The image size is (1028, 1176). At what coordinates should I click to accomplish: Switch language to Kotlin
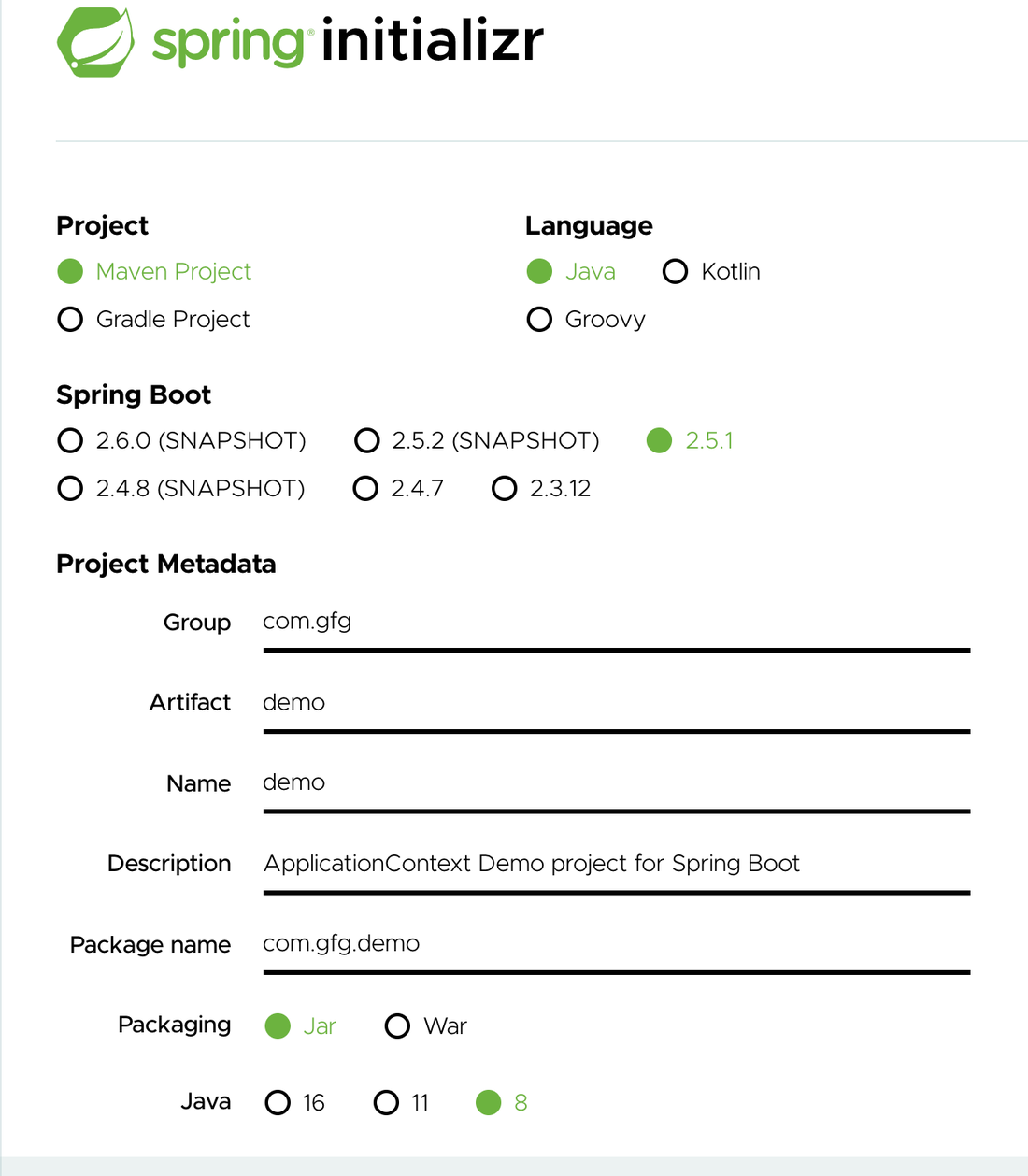[675, 271]
